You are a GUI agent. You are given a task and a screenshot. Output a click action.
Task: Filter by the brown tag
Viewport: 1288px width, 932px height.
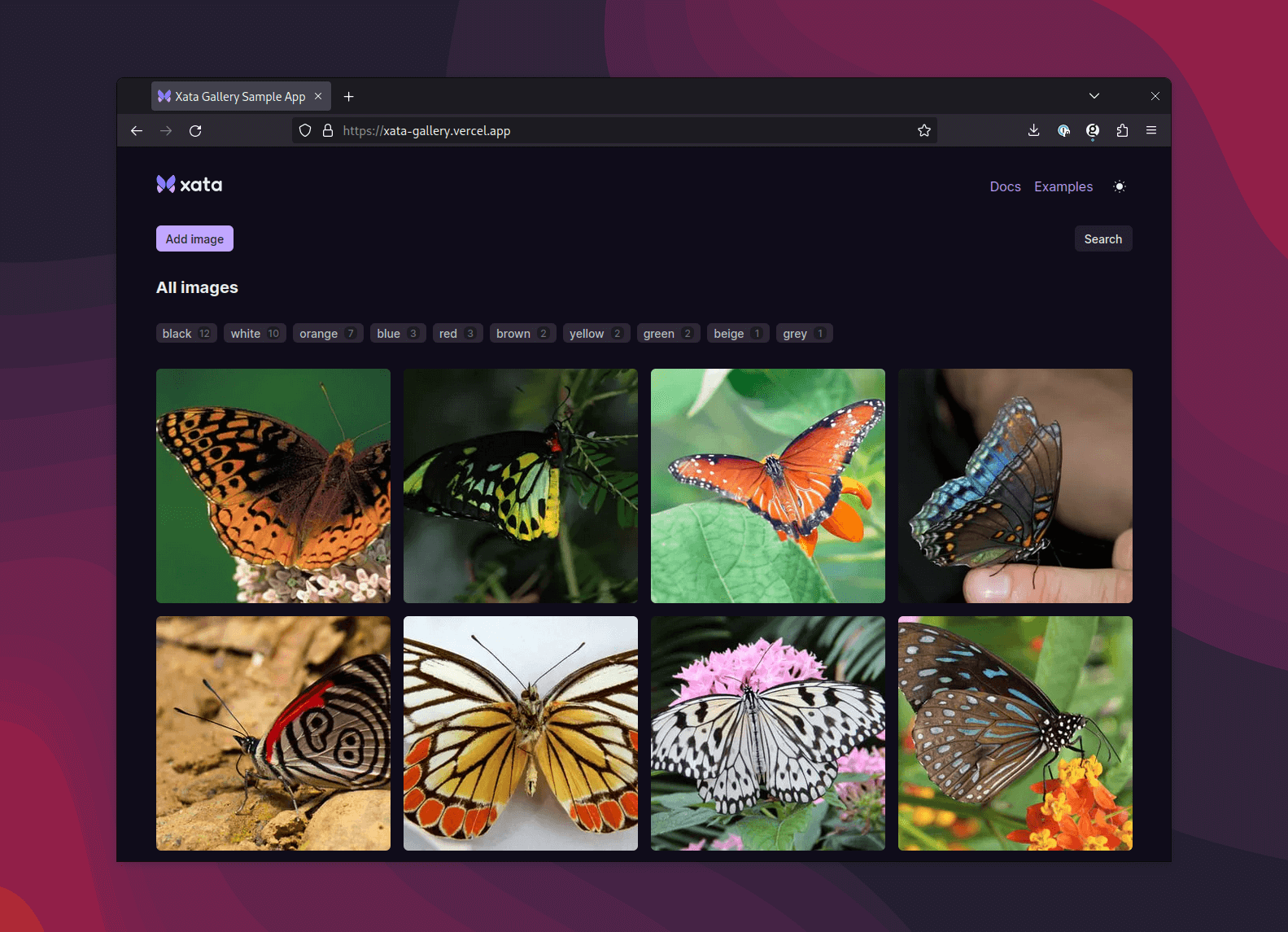(x=523, y=333)
